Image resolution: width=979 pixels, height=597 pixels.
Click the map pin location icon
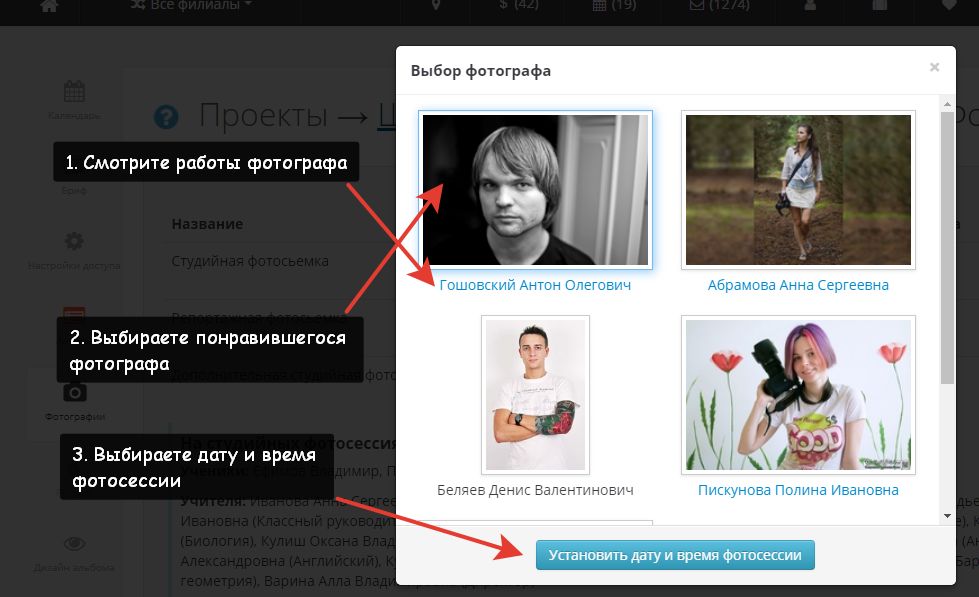click(436, 5)
